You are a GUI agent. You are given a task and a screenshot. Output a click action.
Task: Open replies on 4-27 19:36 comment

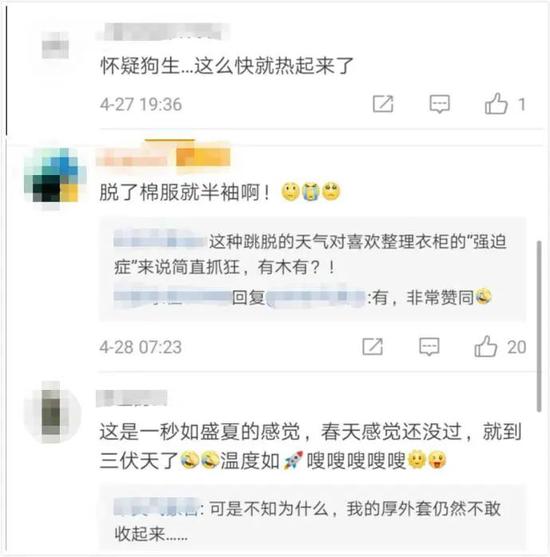click(440, 104)
